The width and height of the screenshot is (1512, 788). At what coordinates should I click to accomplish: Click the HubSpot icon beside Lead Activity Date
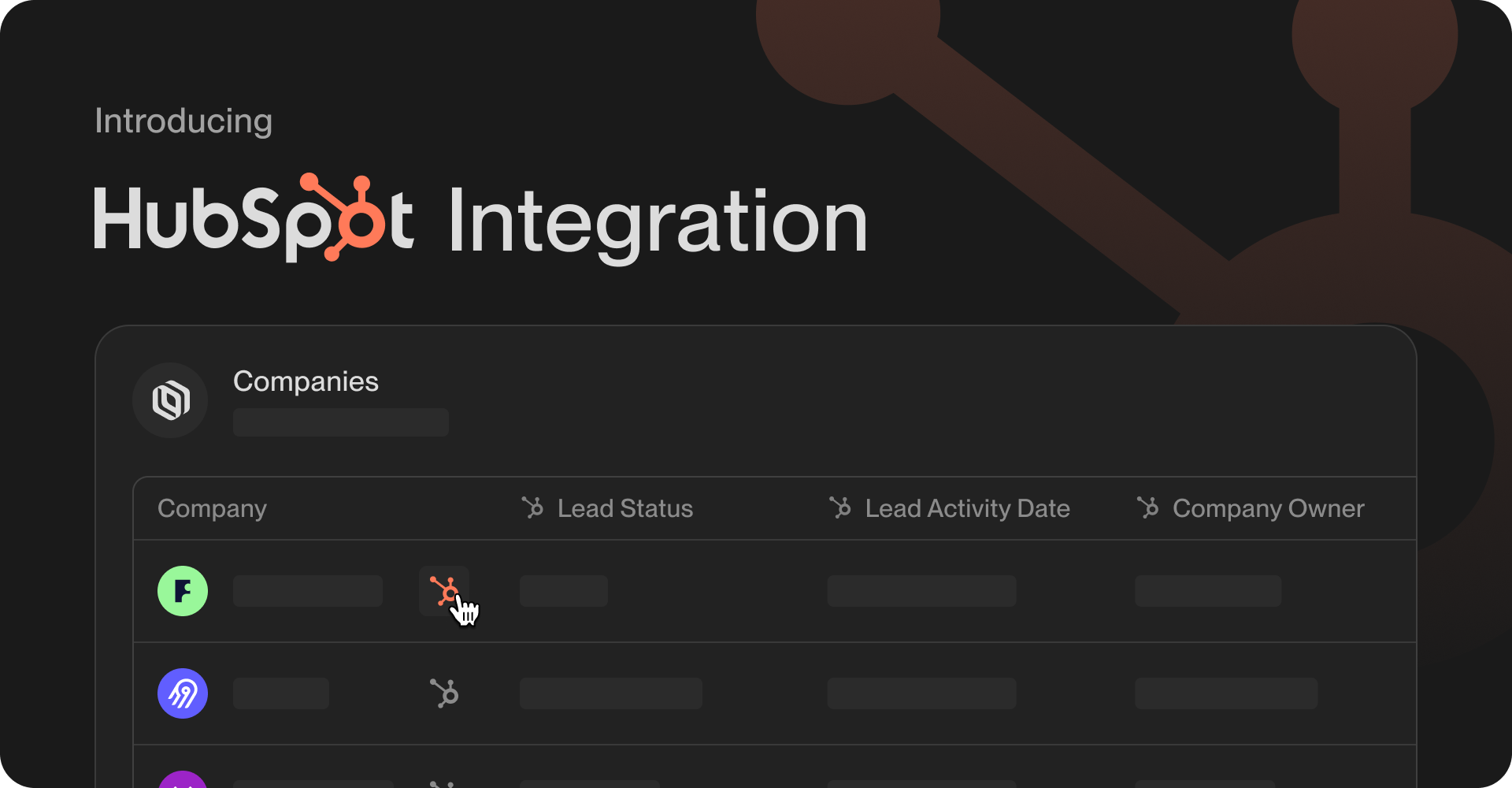point(840,507)
